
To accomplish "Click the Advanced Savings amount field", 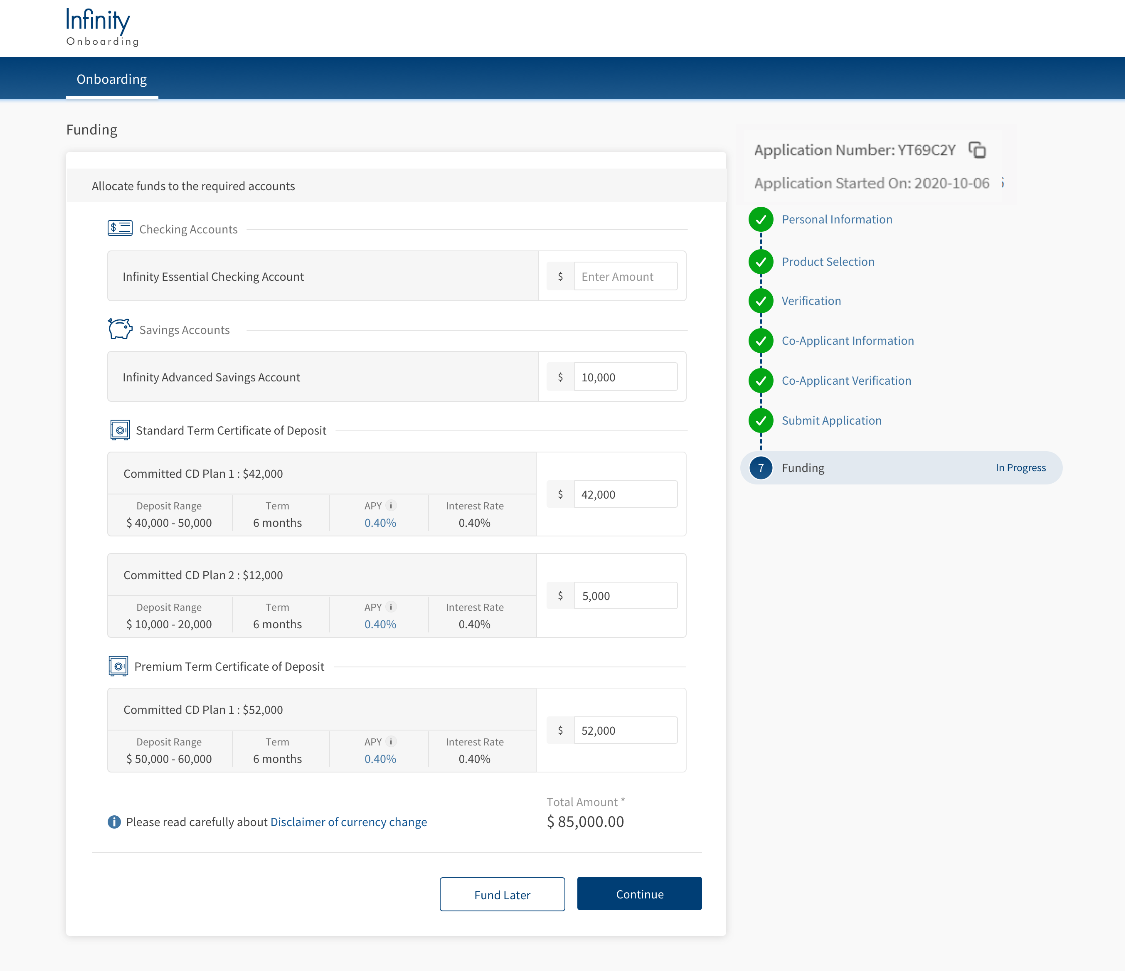I will click(x=625, y=377).
